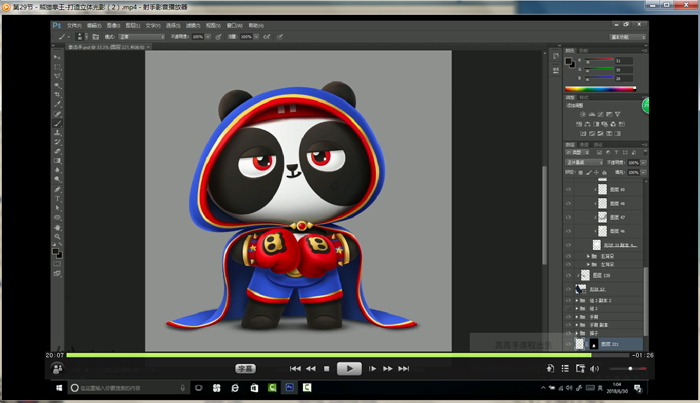Toggle visibility of layer 图层 139
The width and height of the screenshot is (700, 403).
pos(568,275)
